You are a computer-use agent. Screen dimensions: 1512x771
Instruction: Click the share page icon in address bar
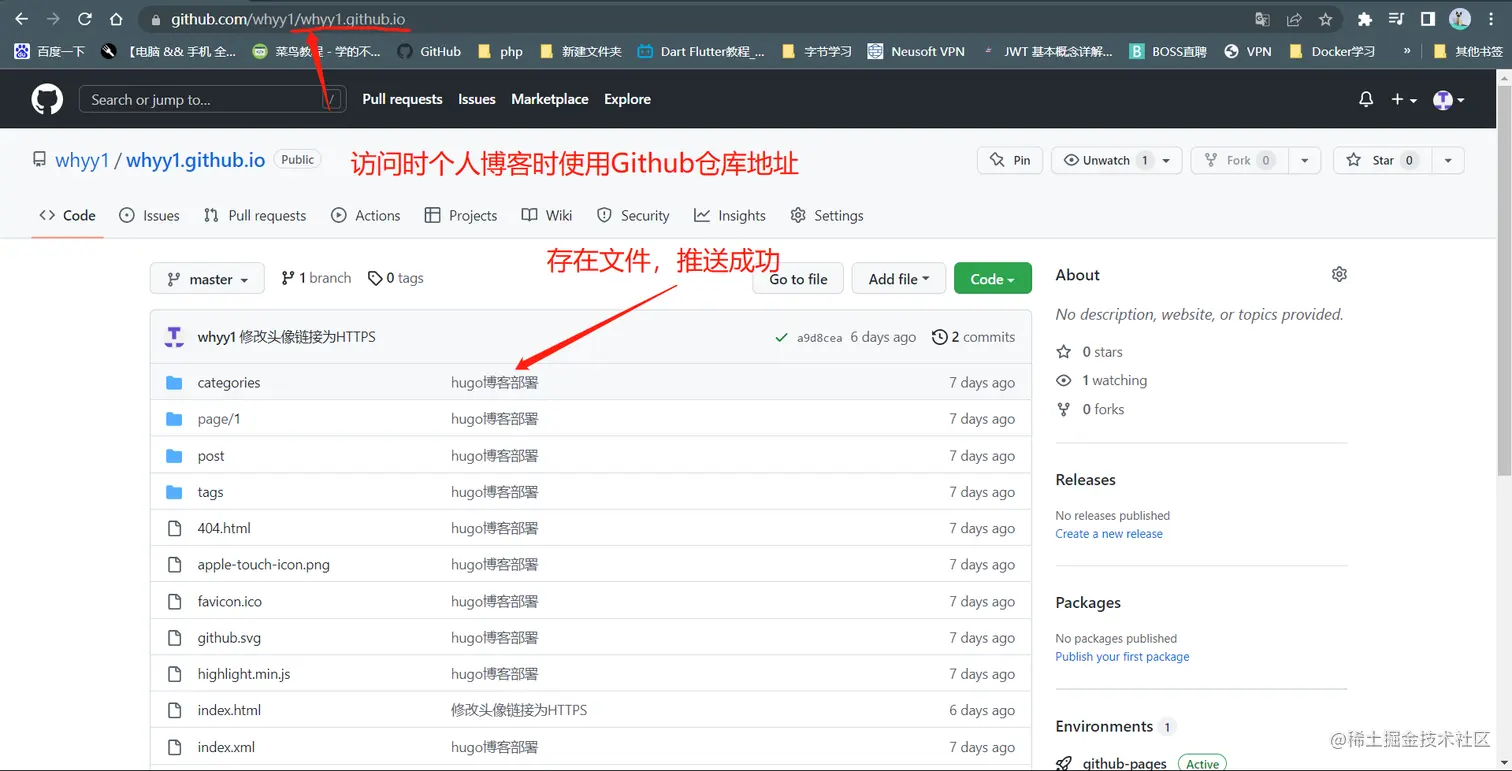[x=1294, y=19]
